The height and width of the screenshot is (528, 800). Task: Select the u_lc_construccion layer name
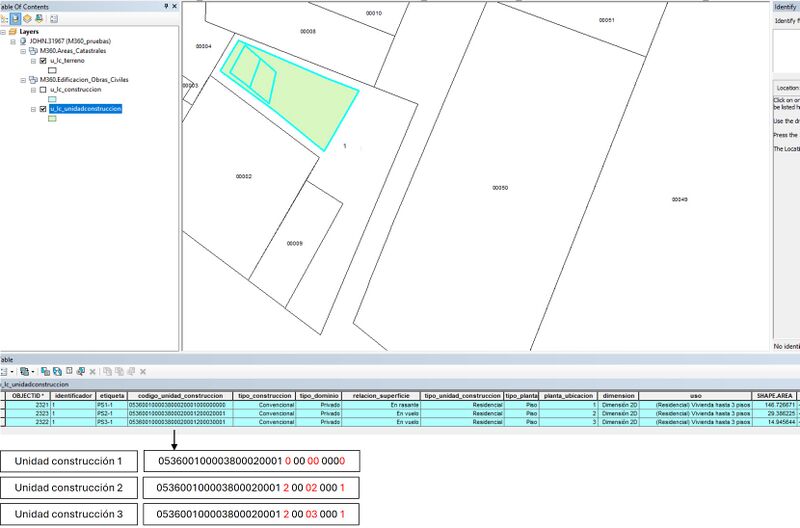click(x=76, y=89)
